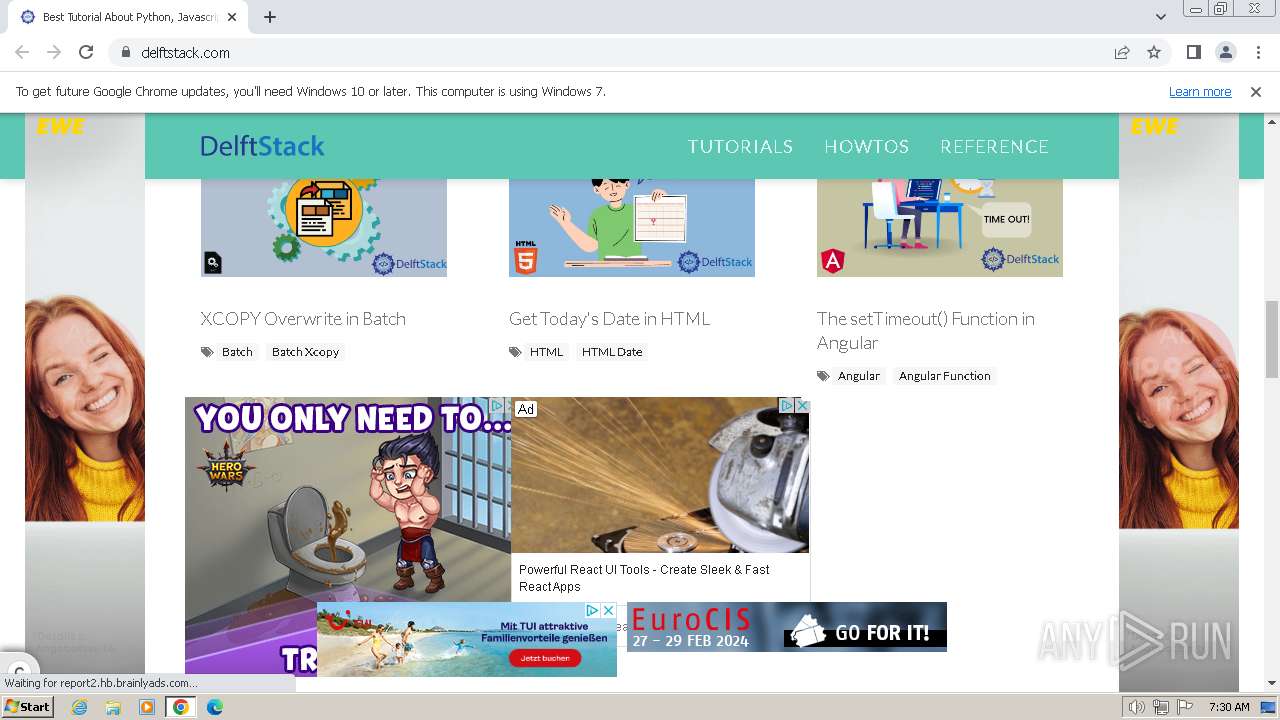Open Action Center flag icon
The height and width of the screenshot is (720, 1280).
(x=1183, y=707)
